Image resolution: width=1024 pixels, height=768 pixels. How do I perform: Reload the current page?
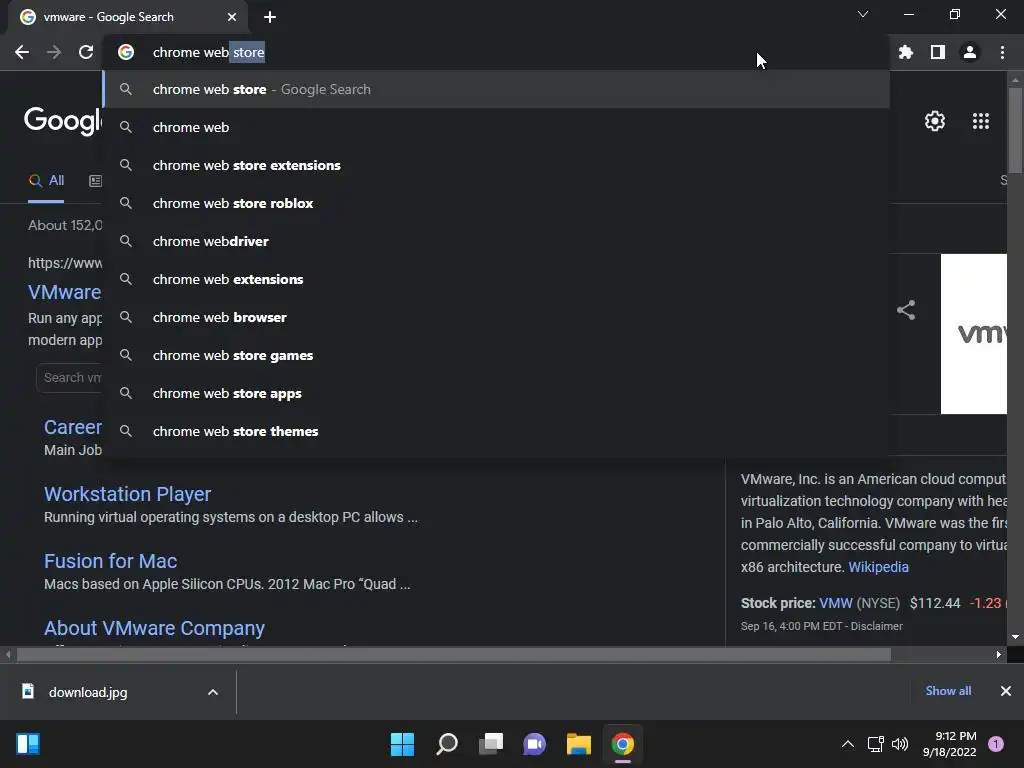[86, 52]
